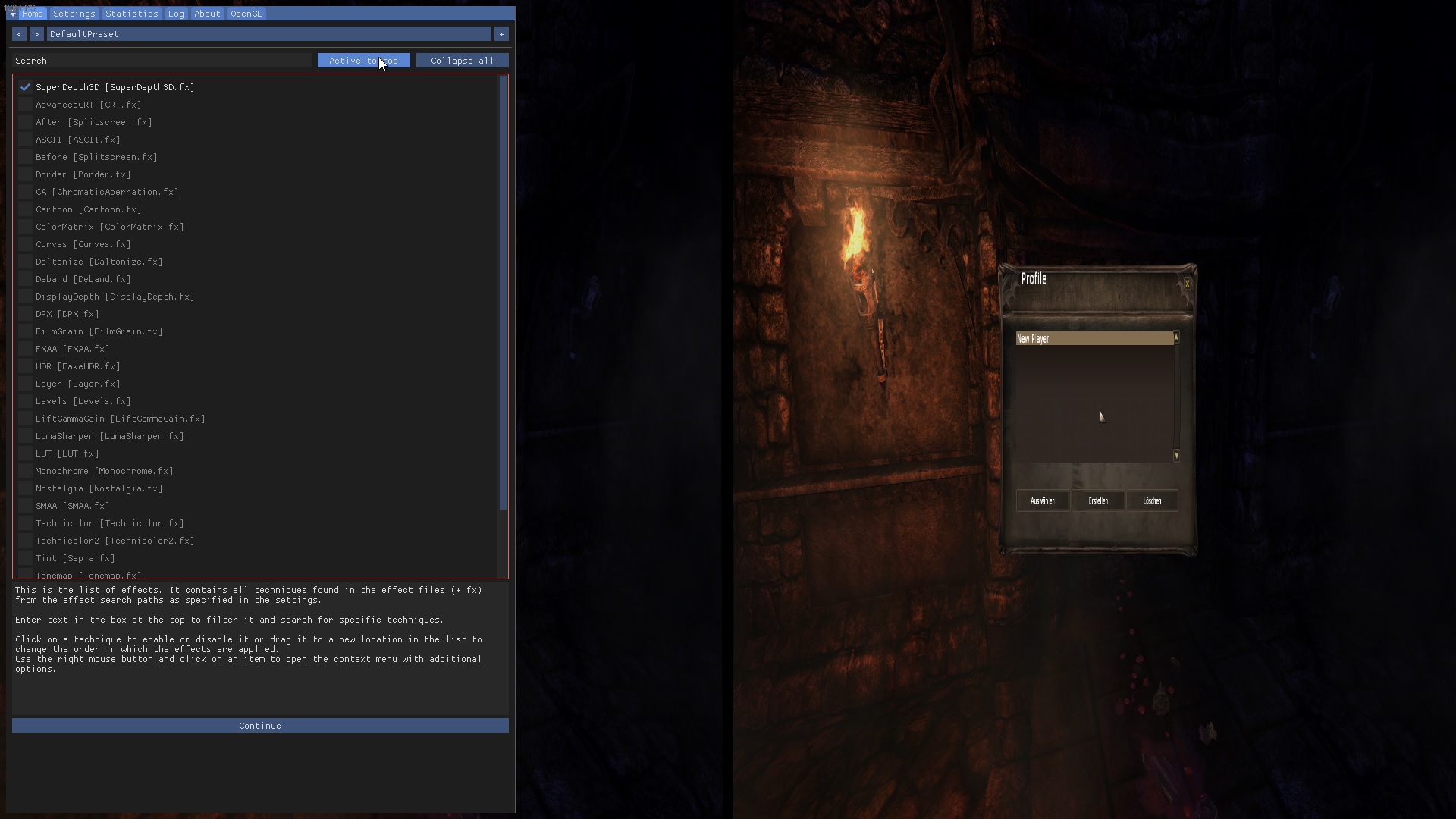1456x819 pixels.
Task: Click the profile list scroll-down arrow
Action: click(1176, 456)
